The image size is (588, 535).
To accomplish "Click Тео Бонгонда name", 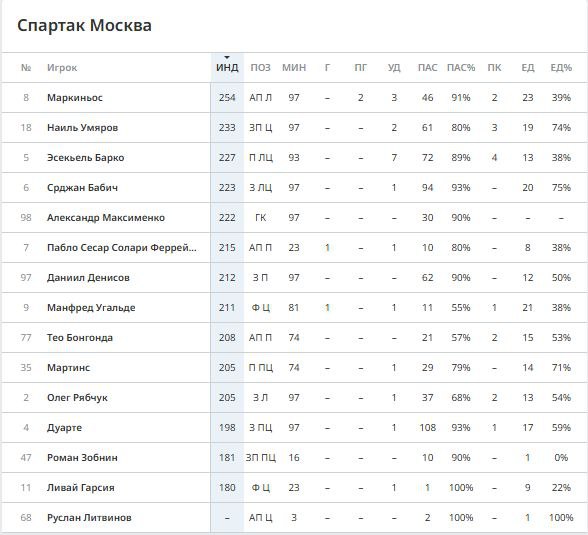I will pos(80,337).
